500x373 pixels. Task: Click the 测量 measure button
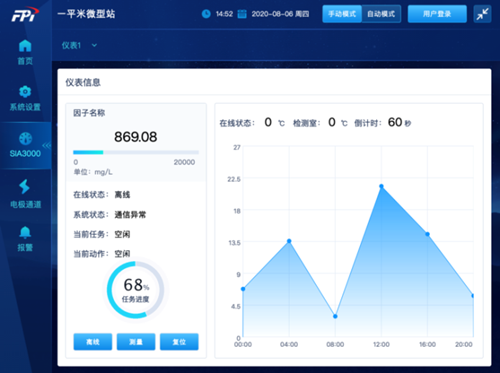[x=136, y=342]
